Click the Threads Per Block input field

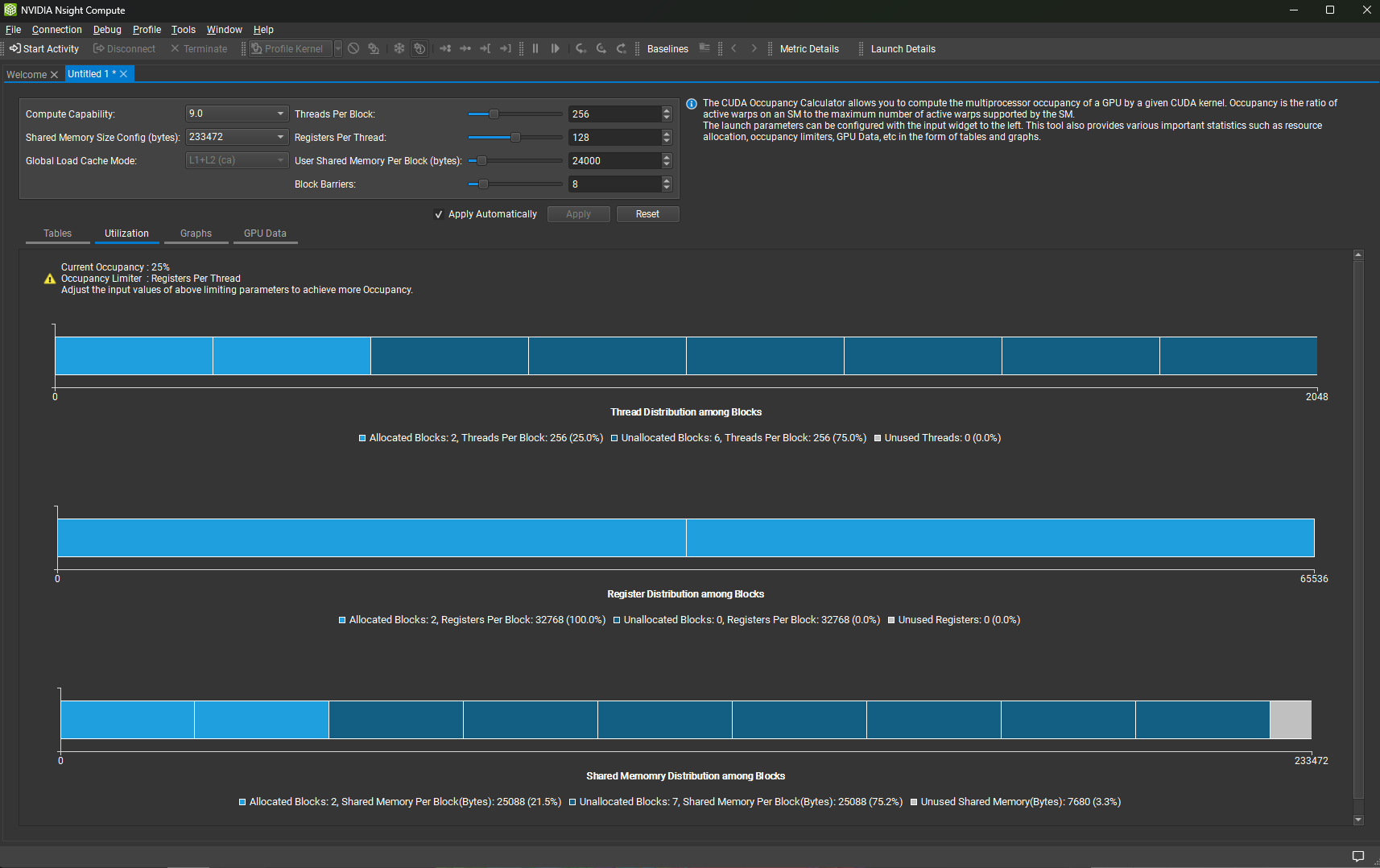tap(616, 114)
